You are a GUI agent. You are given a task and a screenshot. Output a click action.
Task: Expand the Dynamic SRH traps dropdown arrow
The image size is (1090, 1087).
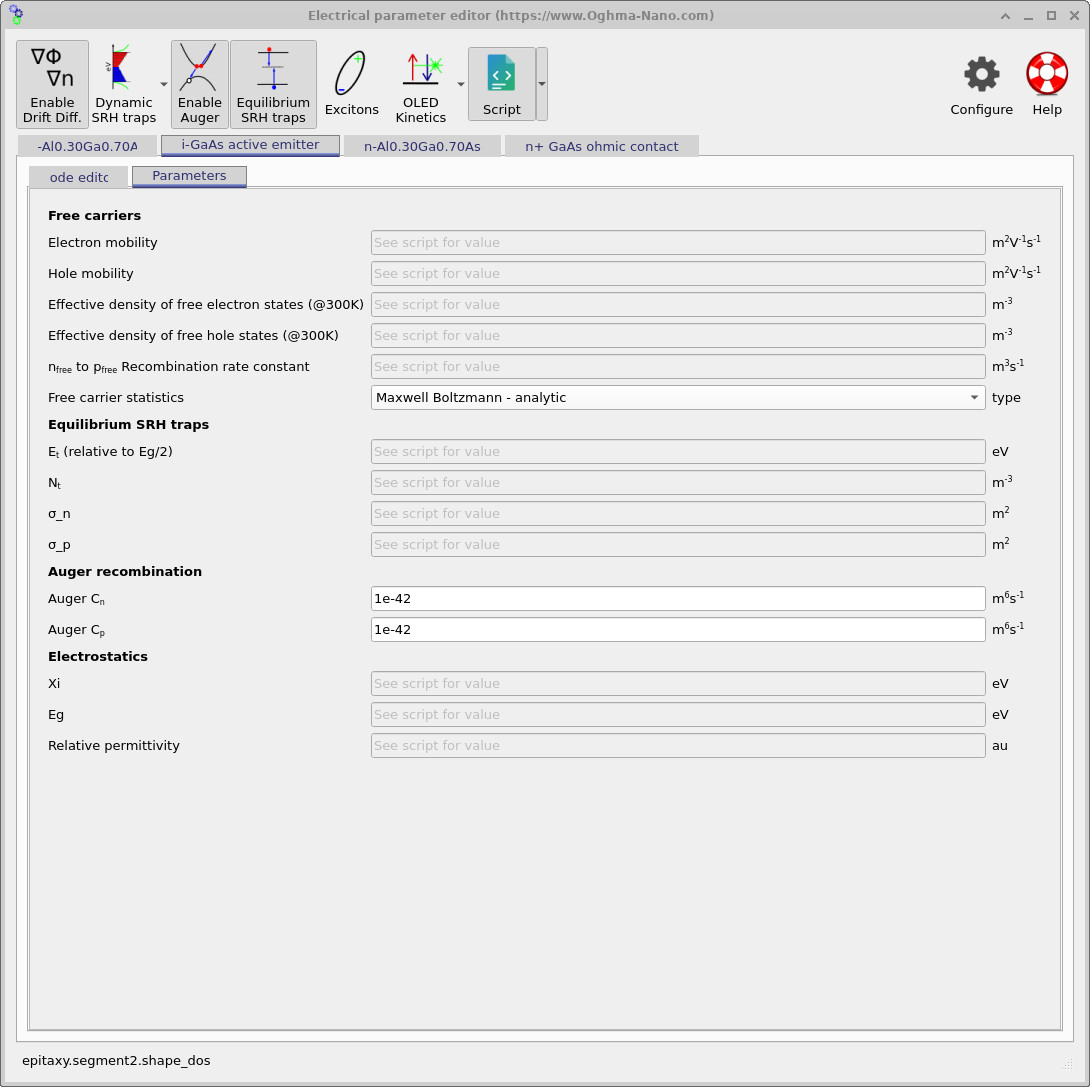coord(164,84)
